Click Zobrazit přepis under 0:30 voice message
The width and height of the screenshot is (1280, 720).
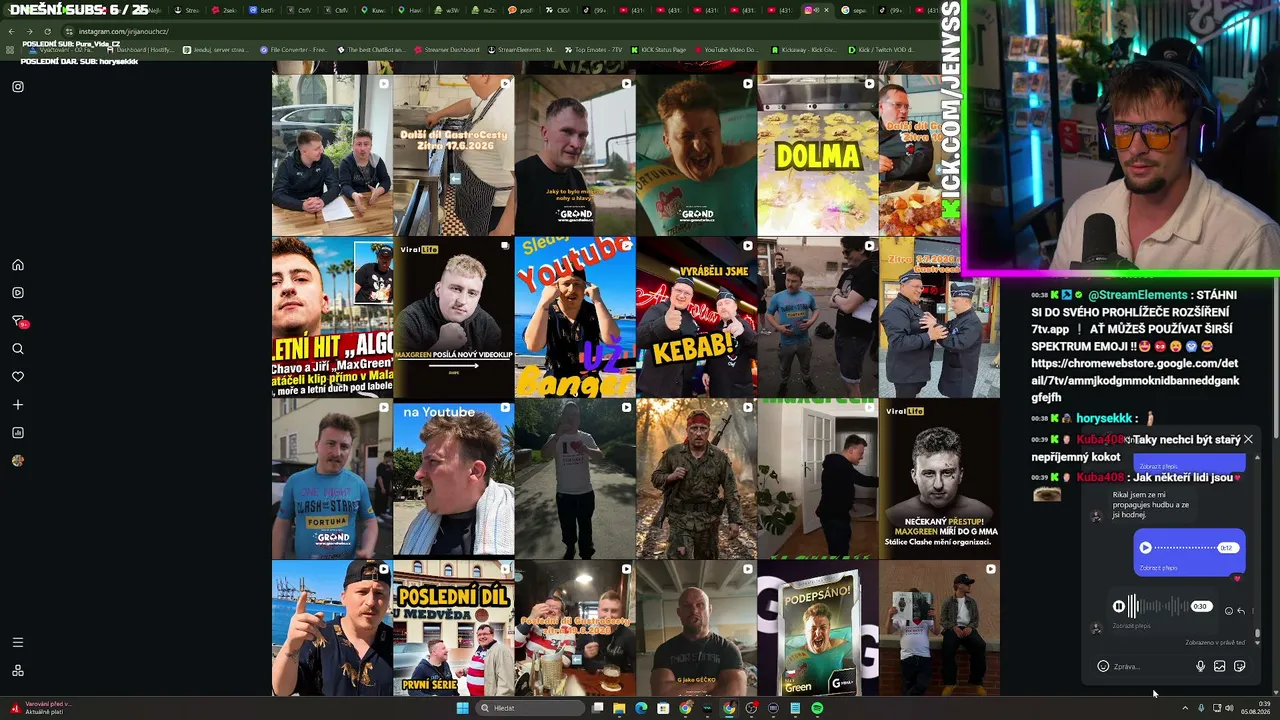(x=1131, y=626)
